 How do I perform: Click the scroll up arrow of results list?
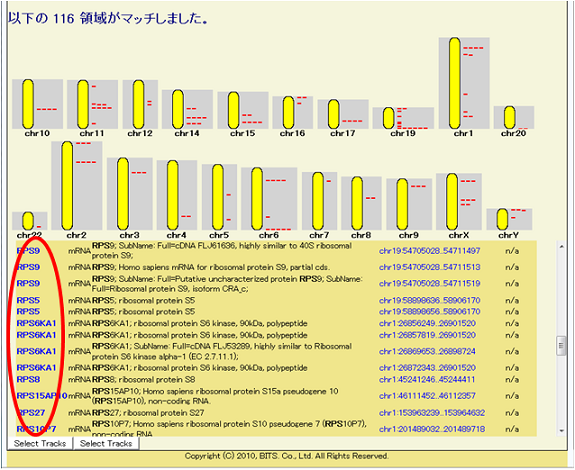point(561,247)
